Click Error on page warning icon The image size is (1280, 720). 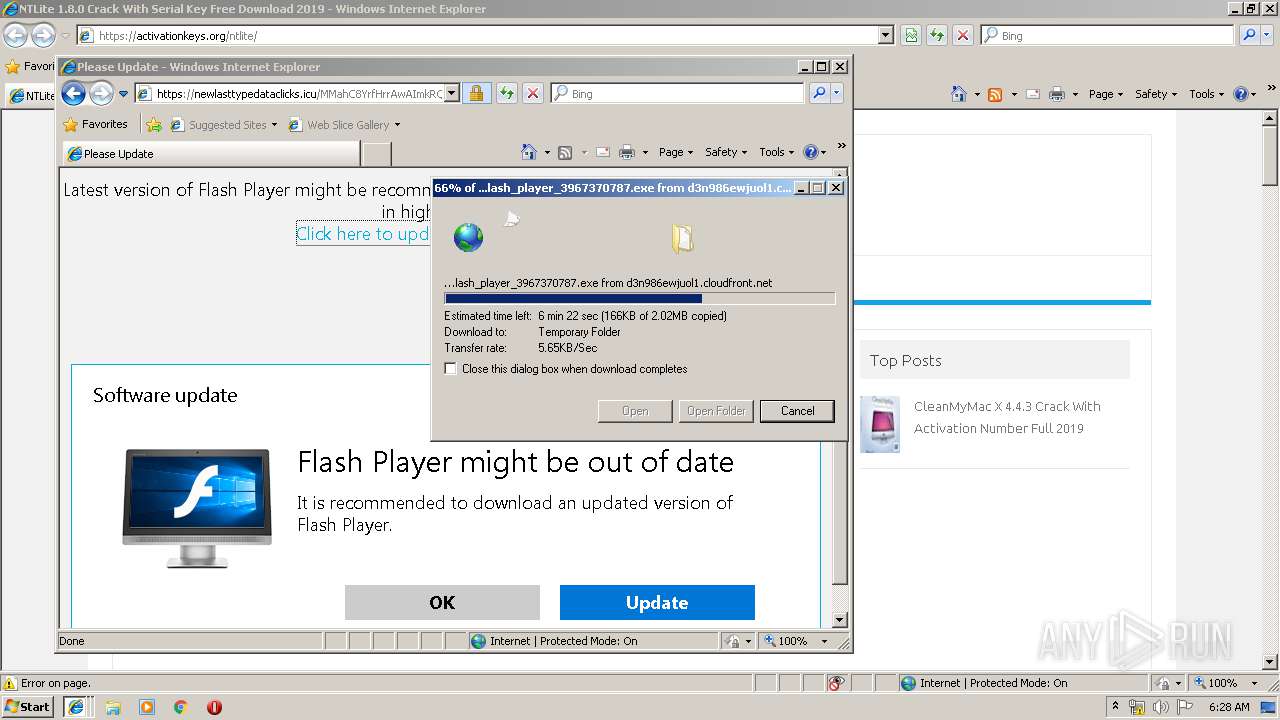[10, 683]
